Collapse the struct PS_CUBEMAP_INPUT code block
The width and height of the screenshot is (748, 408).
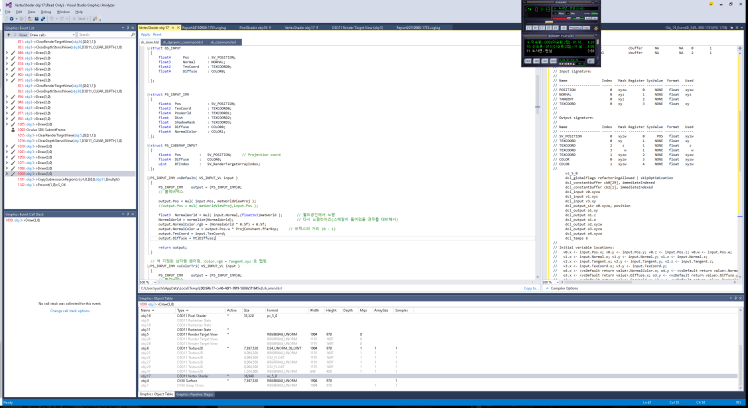click(148, 146)
